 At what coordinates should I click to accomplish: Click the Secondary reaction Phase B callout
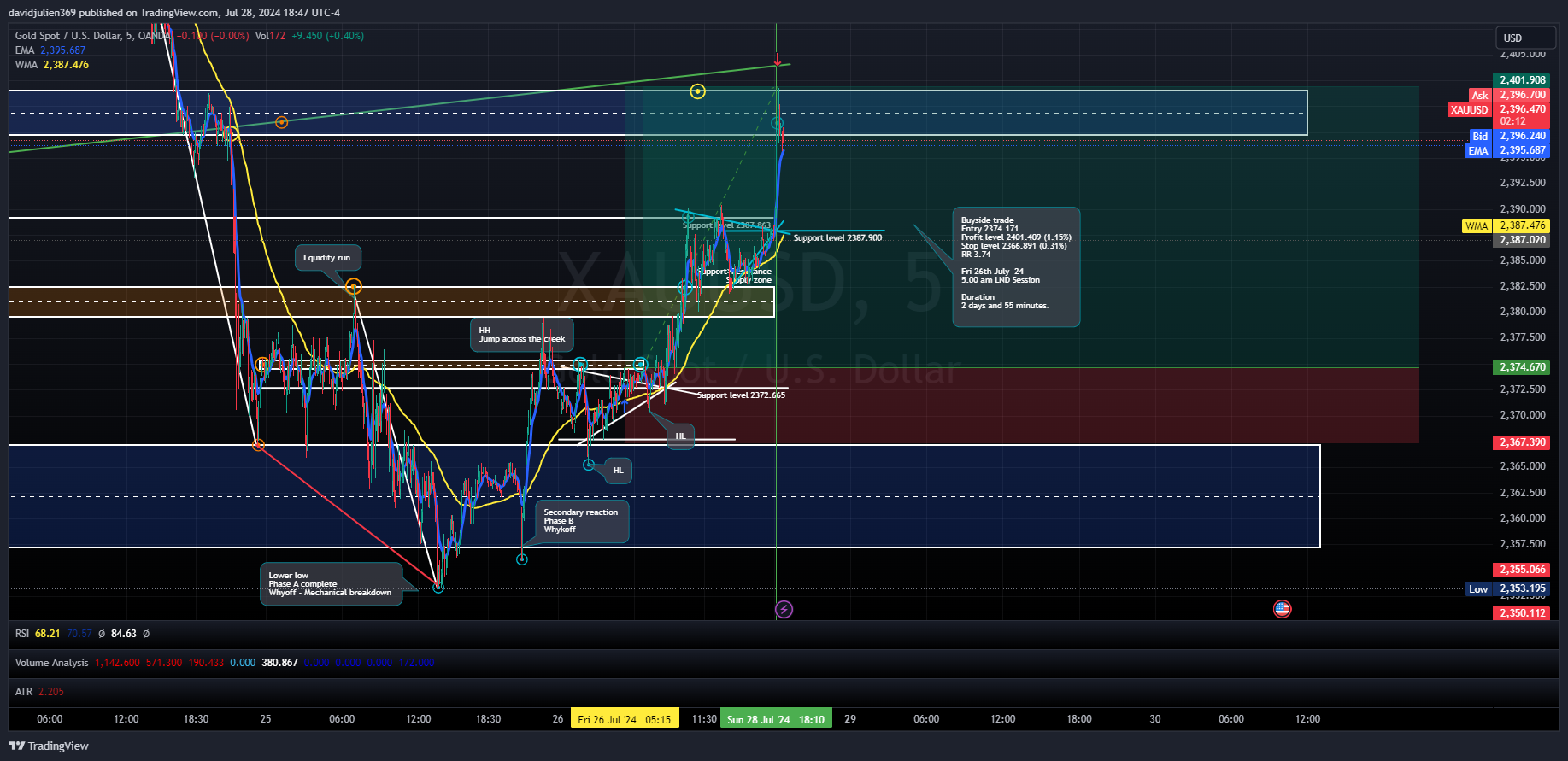click(581, 521)
